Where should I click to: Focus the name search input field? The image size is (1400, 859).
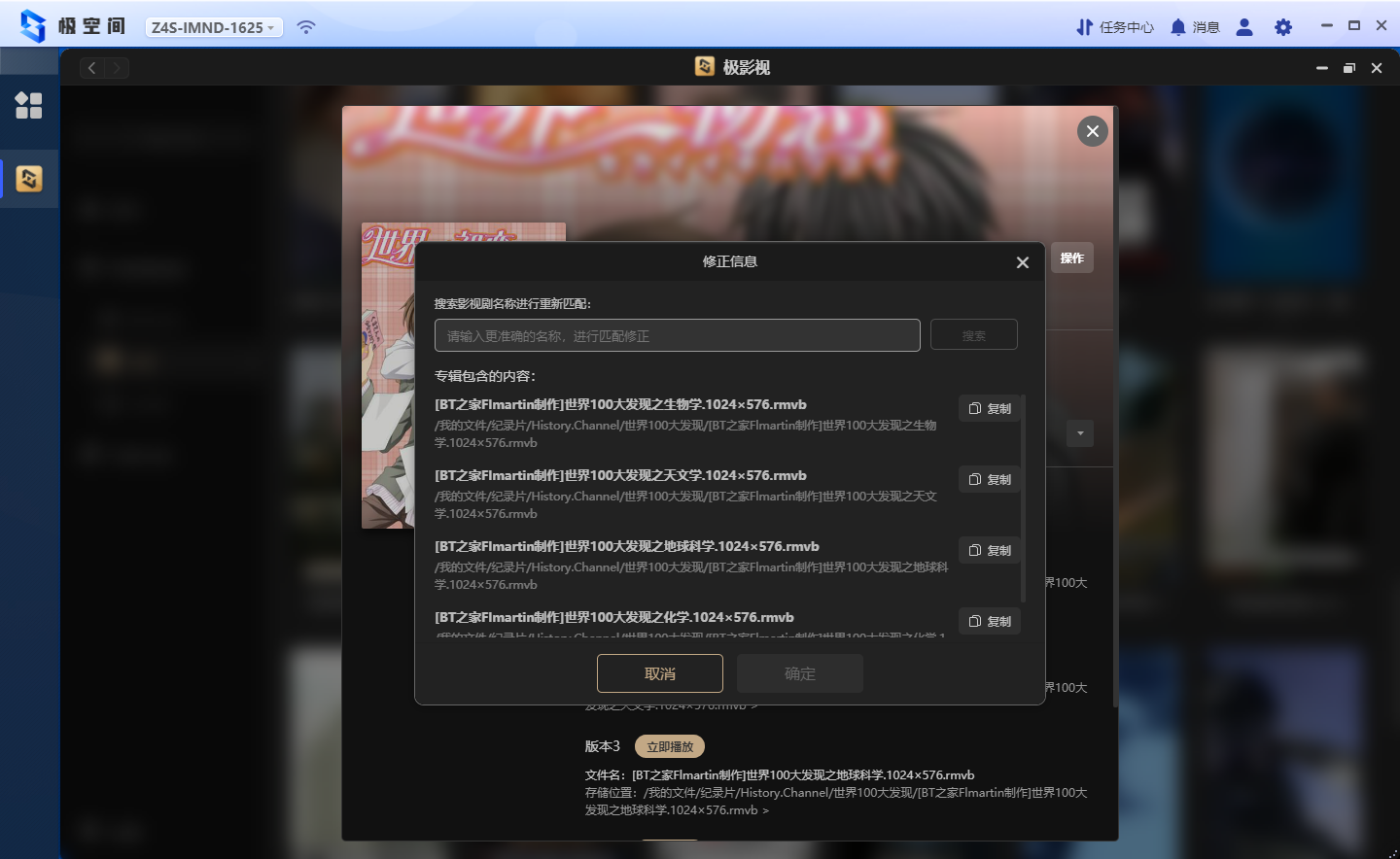(678, 335)
